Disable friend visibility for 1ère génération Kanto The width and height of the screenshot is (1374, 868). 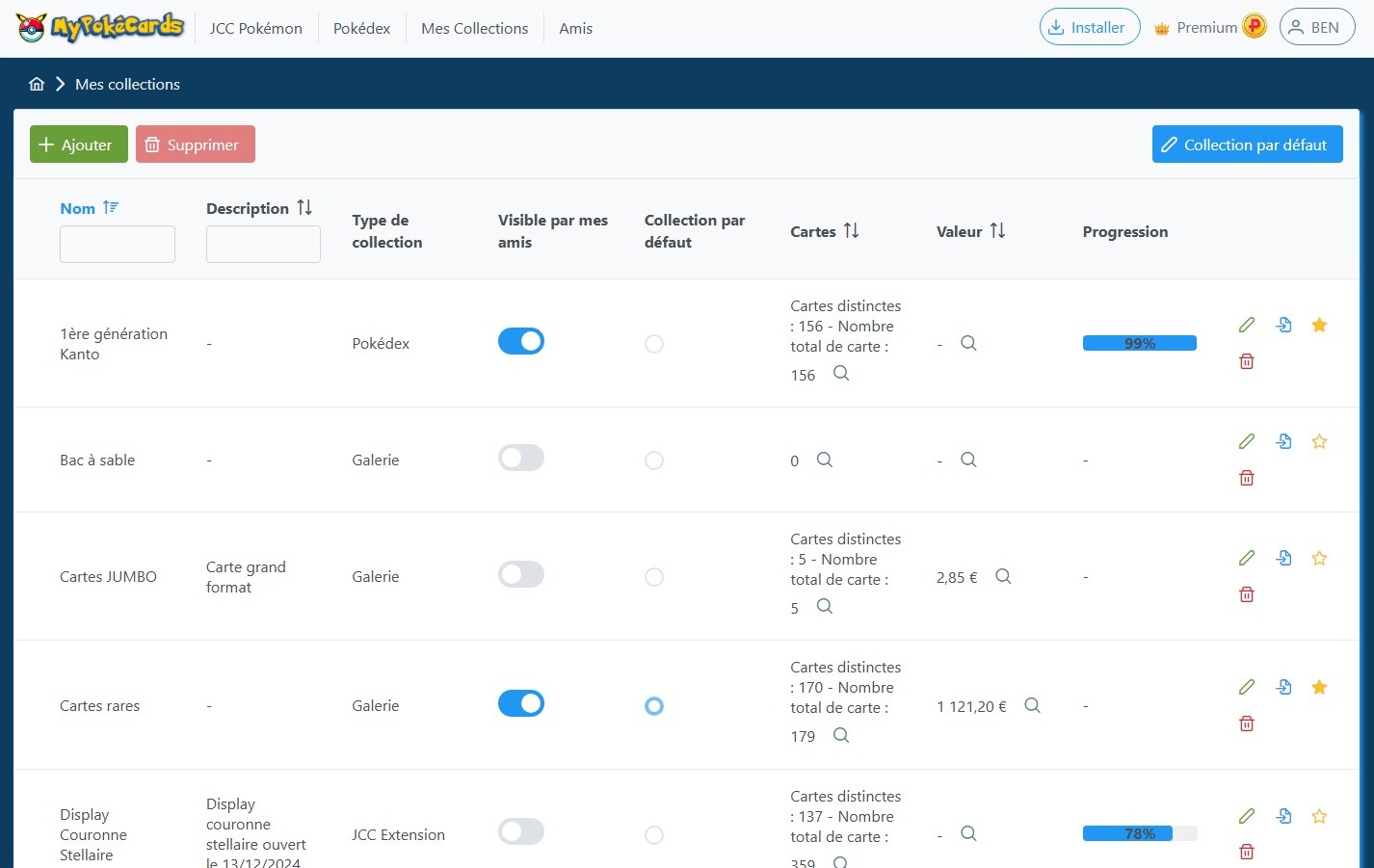click(521, 341)
